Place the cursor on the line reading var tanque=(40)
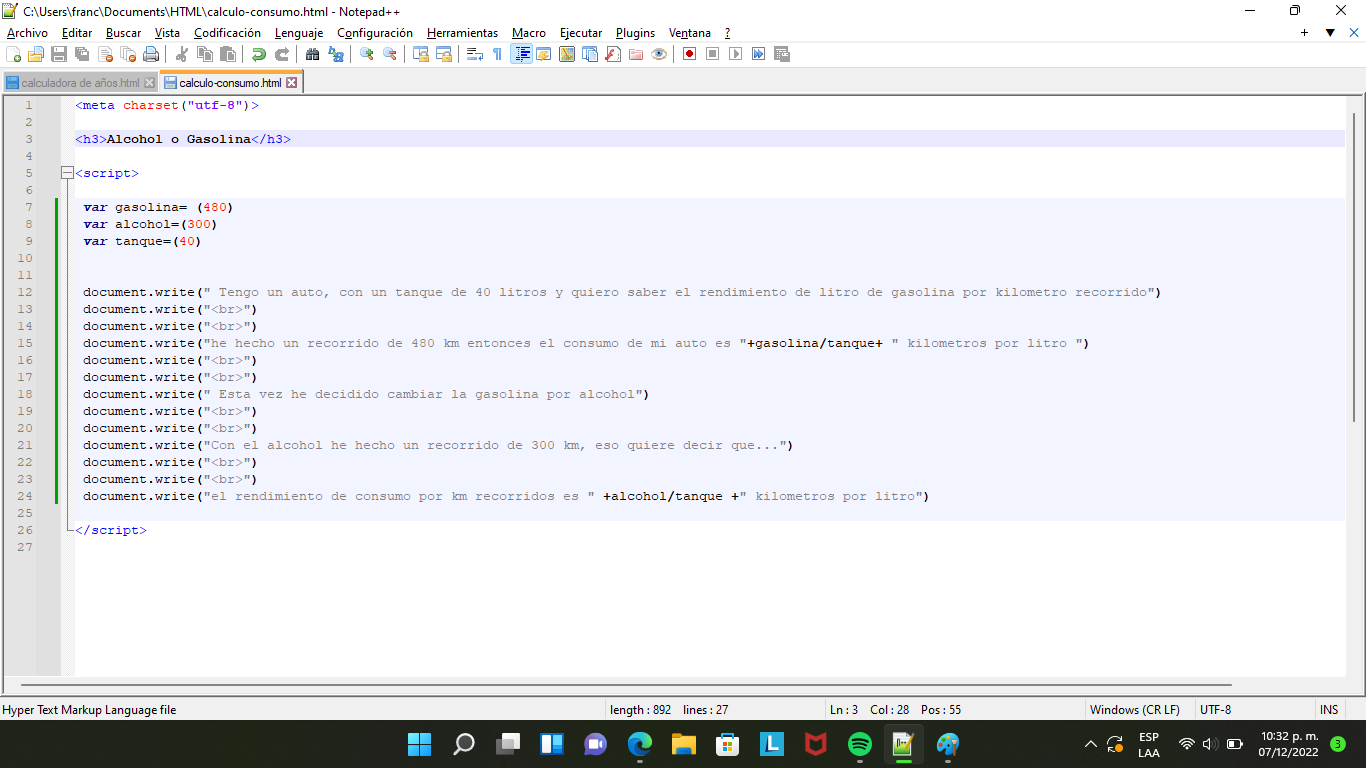This screenshot has height=768, width=1366. (x=143, y=241)
